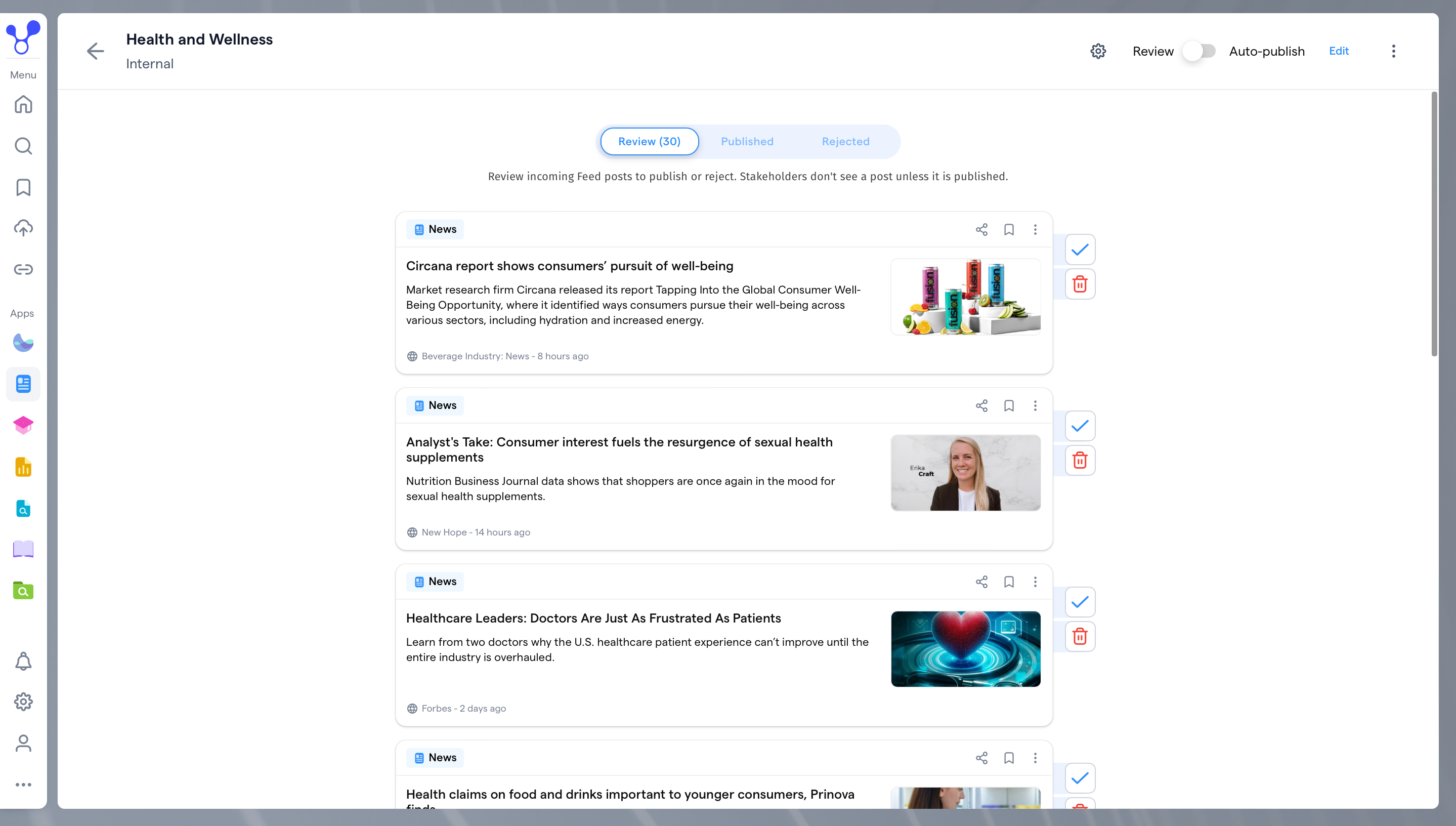Open feed settings gear near Review toggle
This screenshot has width=1456, height=826.
click(1098, 51)
